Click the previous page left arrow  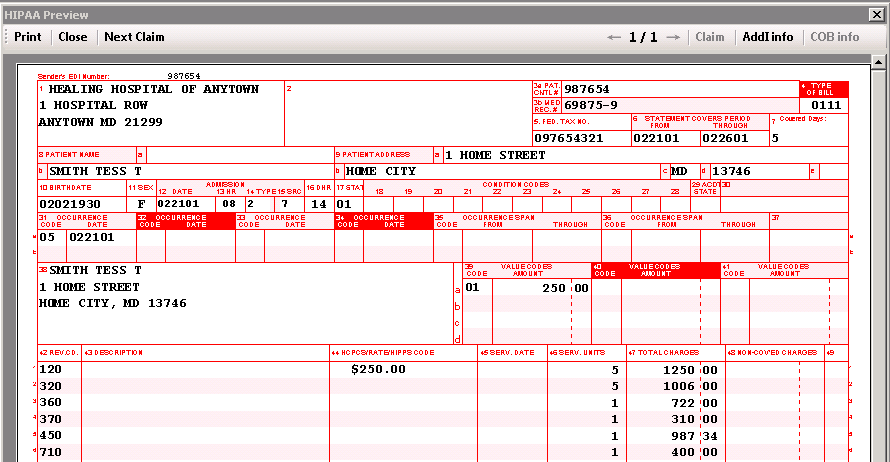pos(614,37)
